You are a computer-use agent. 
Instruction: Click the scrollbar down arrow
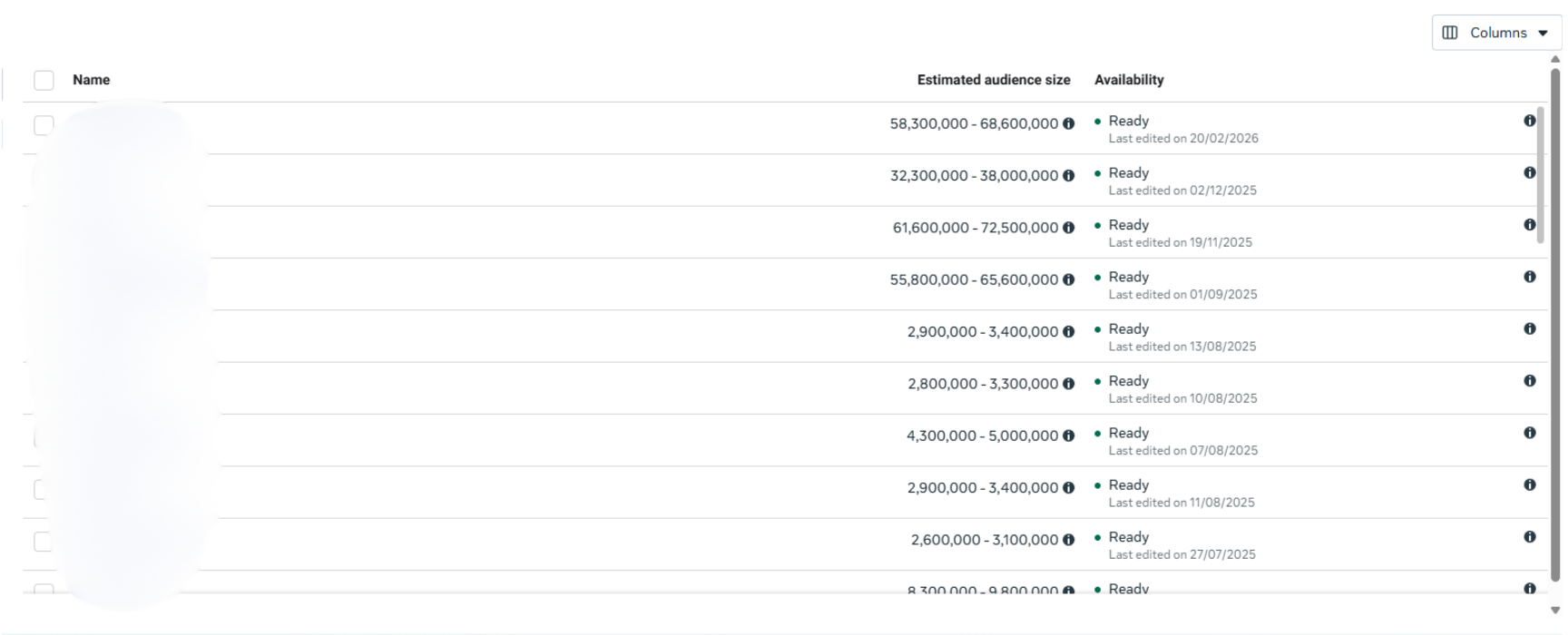pos(1555,610)
